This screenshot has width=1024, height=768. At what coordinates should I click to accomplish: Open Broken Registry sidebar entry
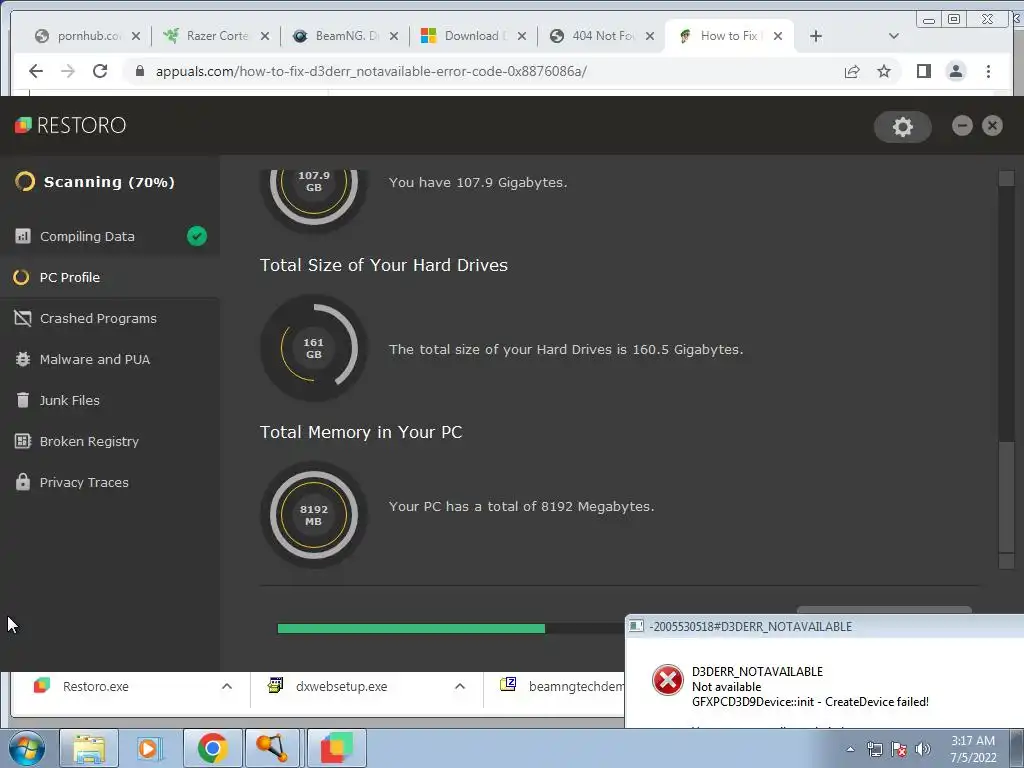[x=110, y=441]
